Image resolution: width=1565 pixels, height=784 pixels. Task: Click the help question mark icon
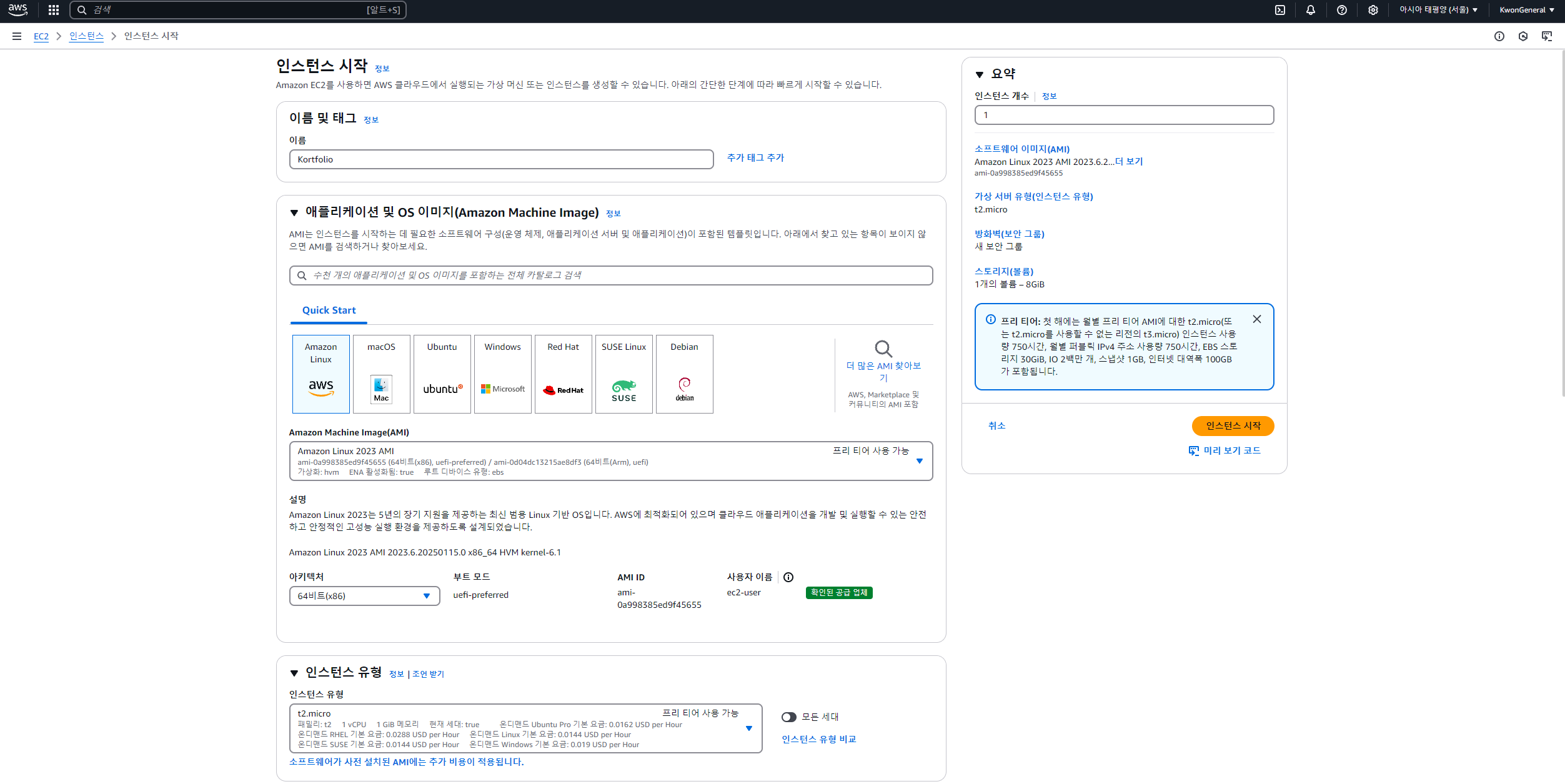1341,10
